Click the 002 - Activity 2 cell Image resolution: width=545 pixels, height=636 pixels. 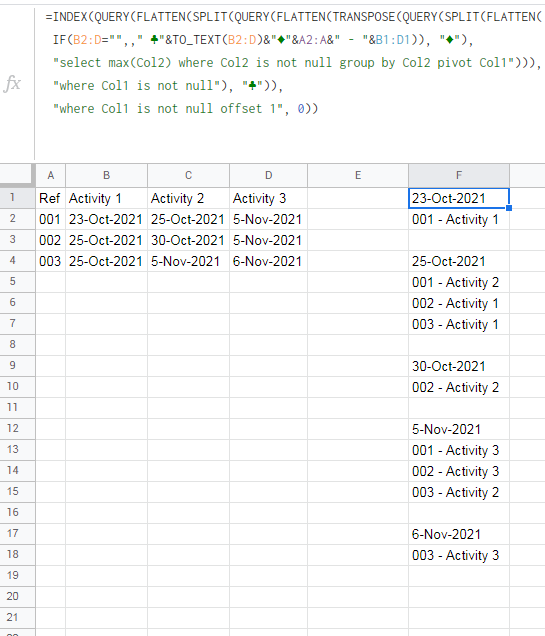(x=459, y=387)
